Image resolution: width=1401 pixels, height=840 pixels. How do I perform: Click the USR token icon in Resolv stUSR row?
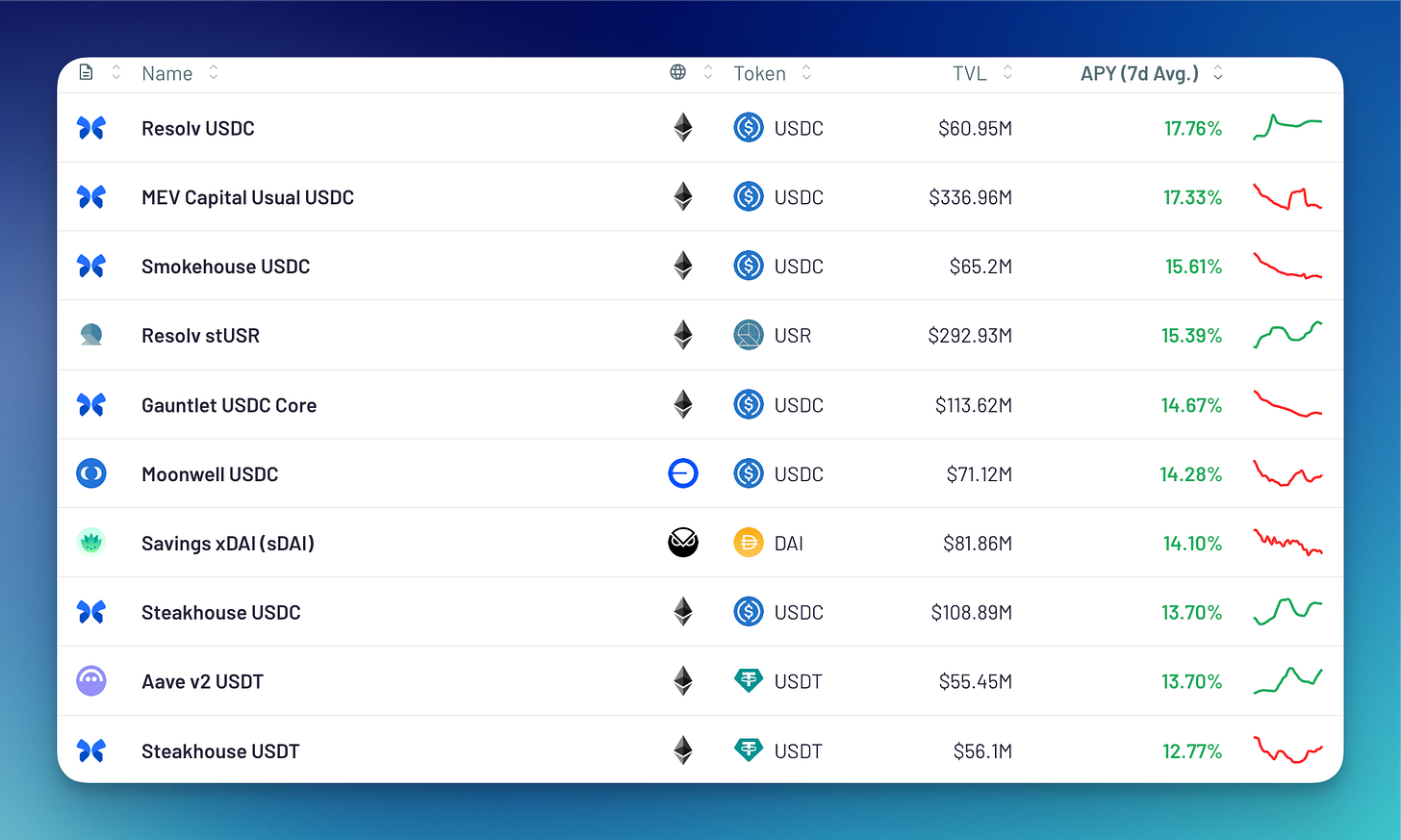click(x=749, y=335)
